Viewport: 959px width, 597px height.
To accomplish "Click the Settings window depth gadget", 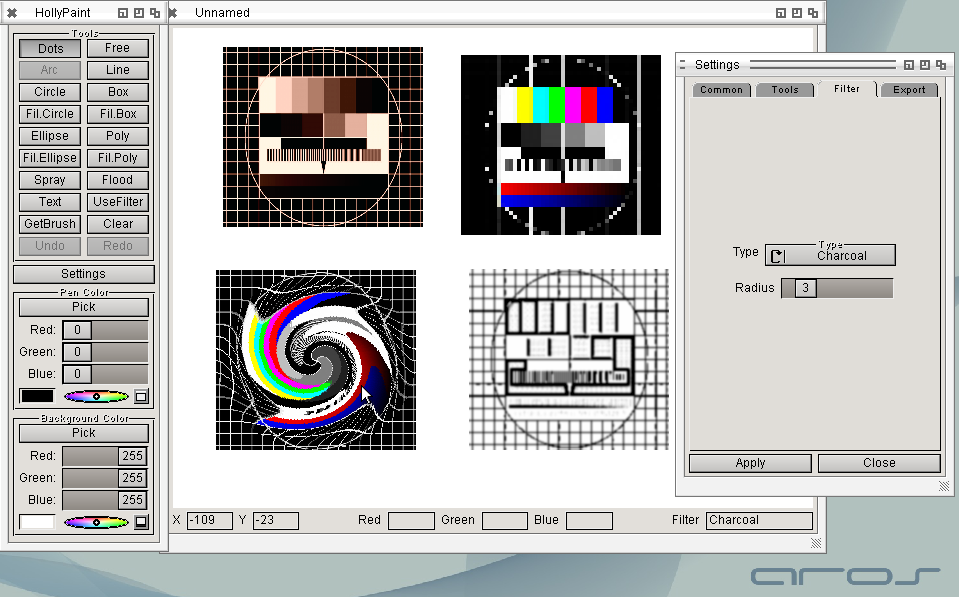I will 941,65.
